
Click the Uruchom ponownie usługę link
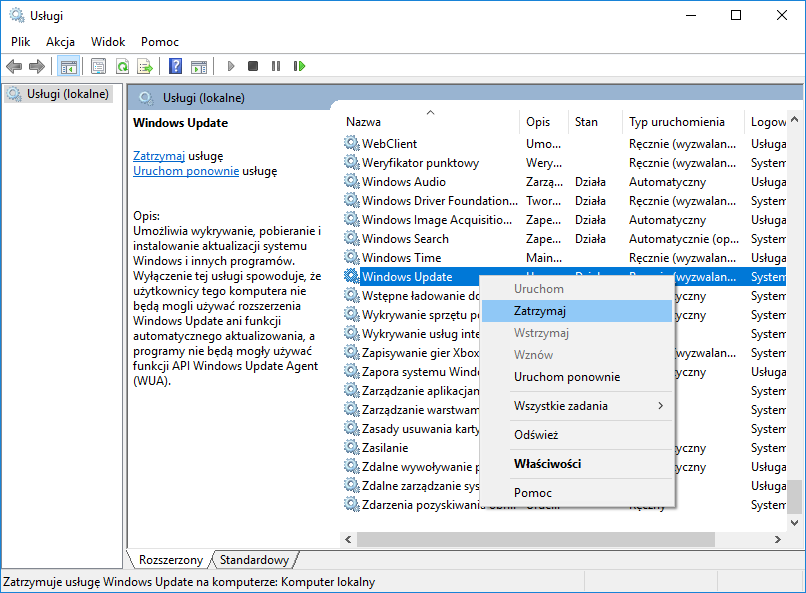coord(186,171)
